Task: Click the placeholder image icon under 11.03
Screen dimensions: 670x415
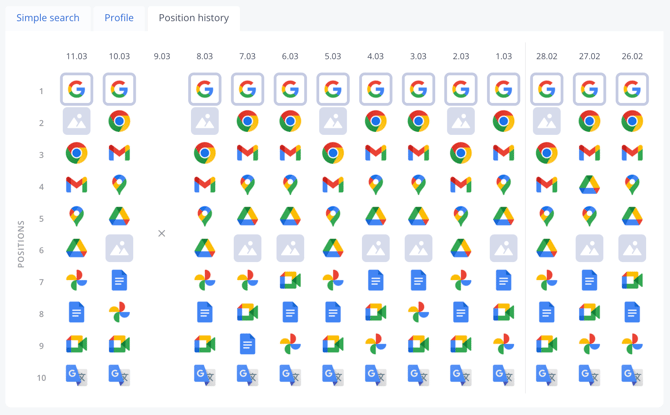Action: pyautogui.click(x=76, y=122)
